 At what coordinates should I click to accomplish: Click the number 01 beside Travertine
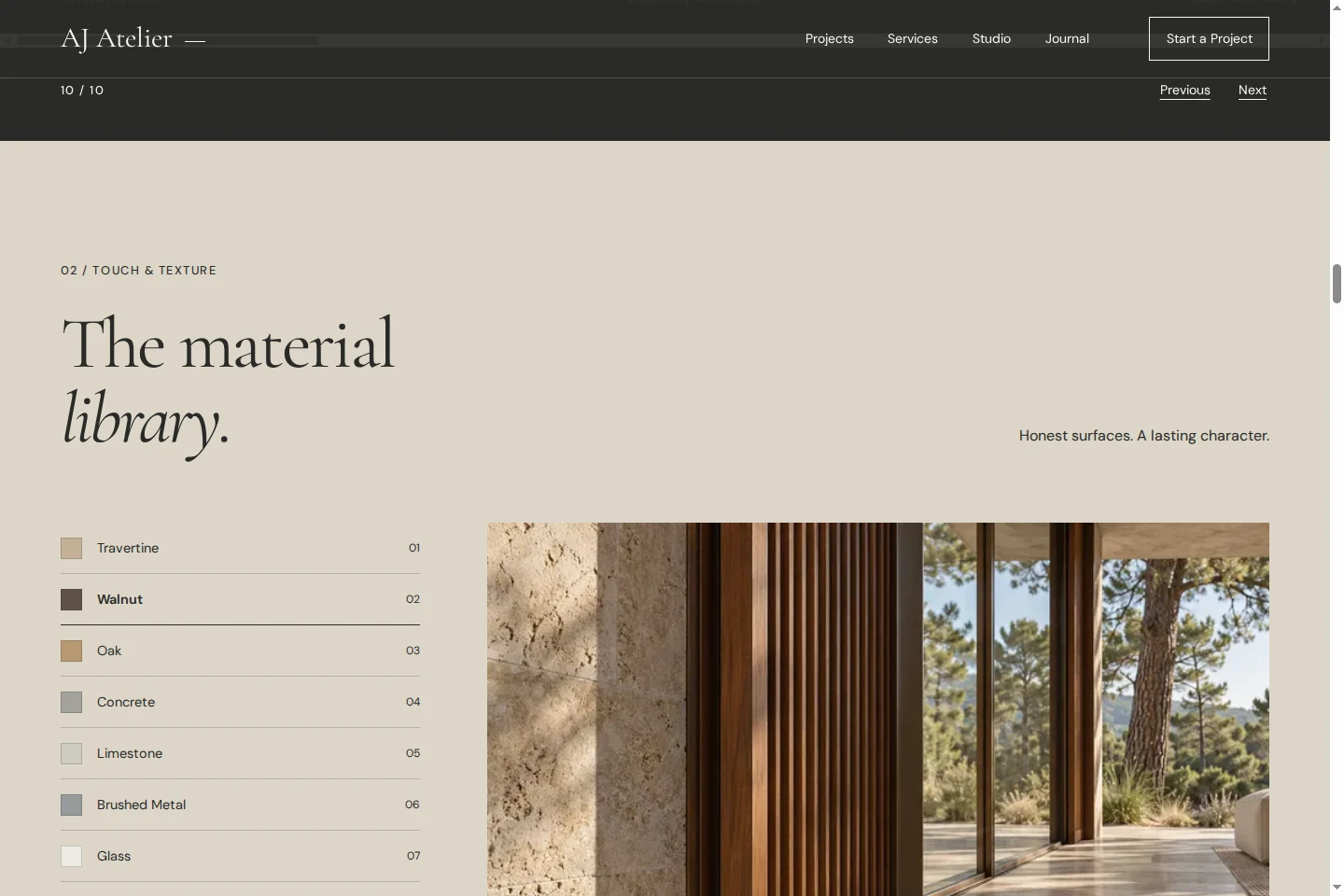414,548
